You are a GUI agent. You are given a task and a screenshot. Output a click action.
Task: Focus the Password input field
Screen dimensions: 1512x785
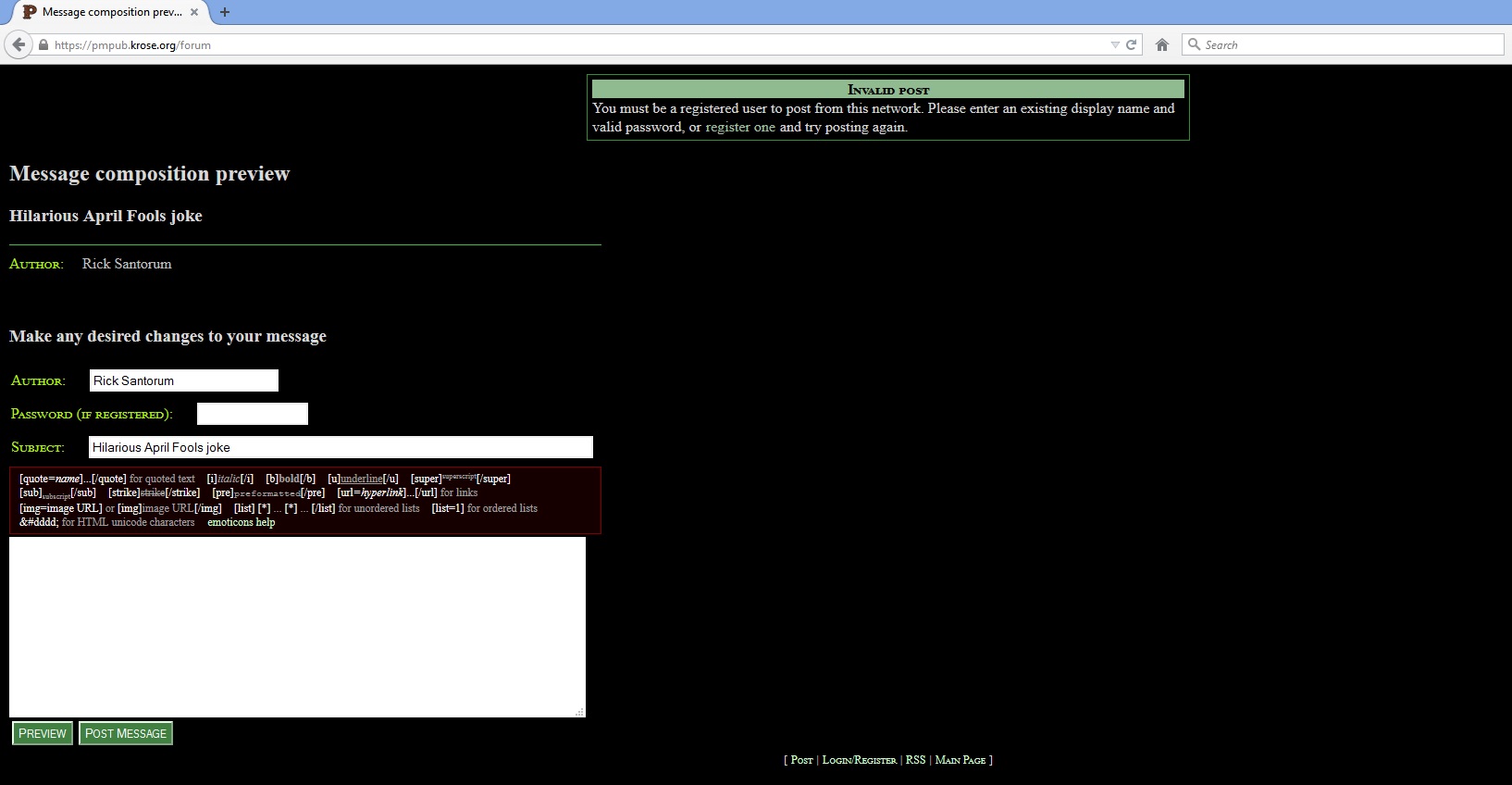pyautogui.click(x=252, y=414)
